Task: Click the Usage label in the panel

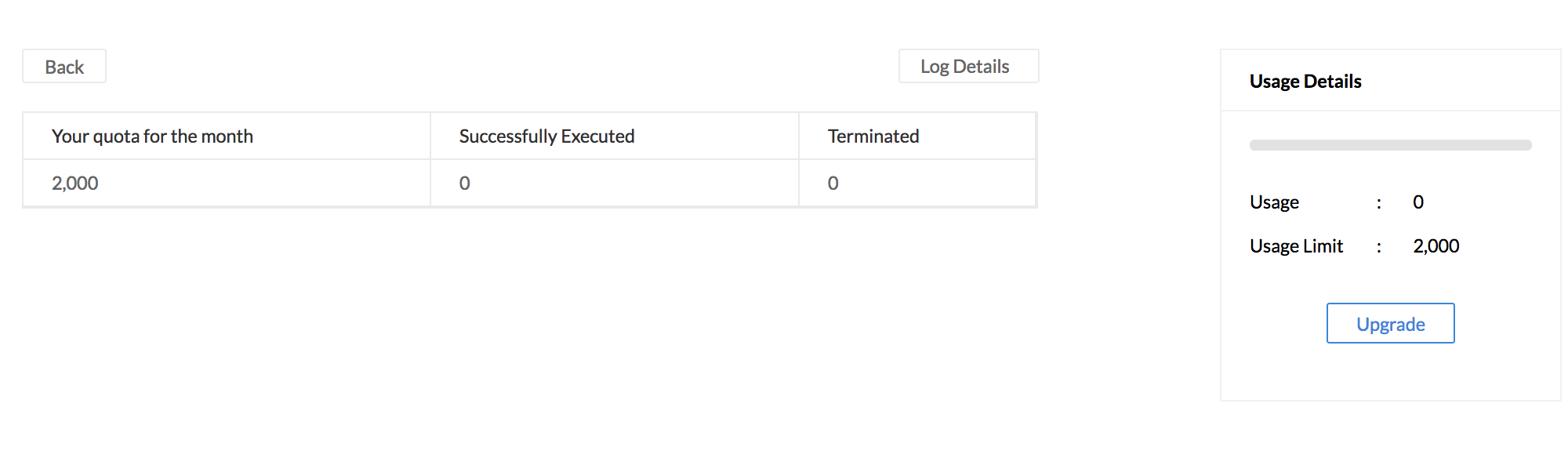Action: click(x=1273, y=202)
